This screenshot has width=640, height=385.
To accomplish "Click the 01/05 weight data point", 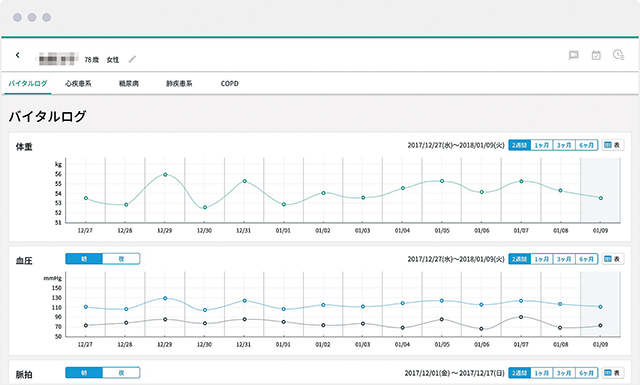I will point(442,181).
